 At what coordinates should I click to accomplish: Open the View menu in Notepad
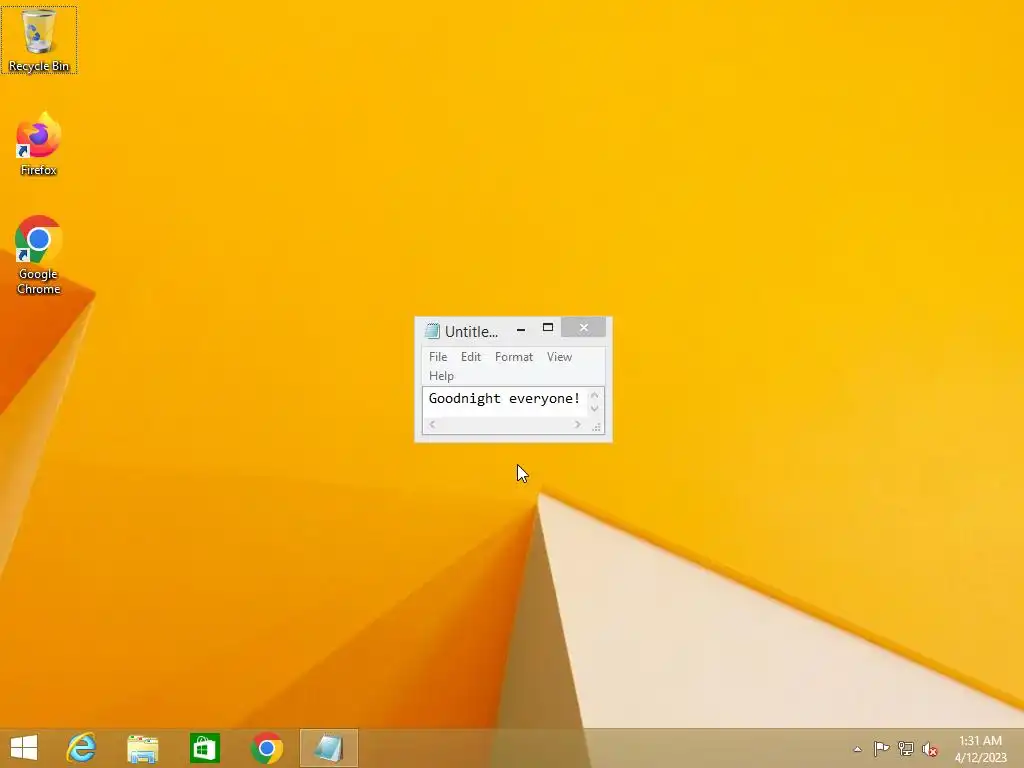(559, 357)
